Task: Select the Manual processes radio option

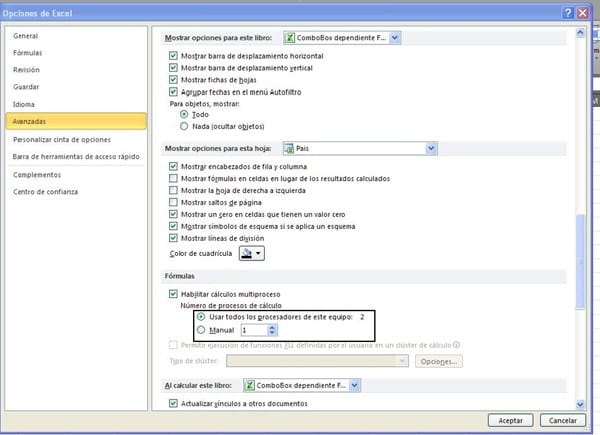Action: 201,330
